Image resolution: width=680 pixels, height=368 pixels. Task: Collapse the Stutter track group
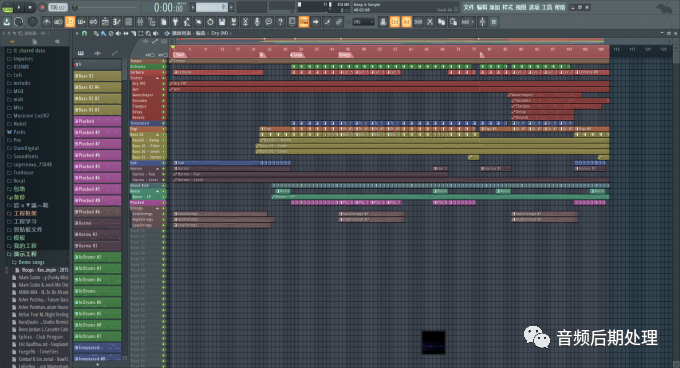157,78
